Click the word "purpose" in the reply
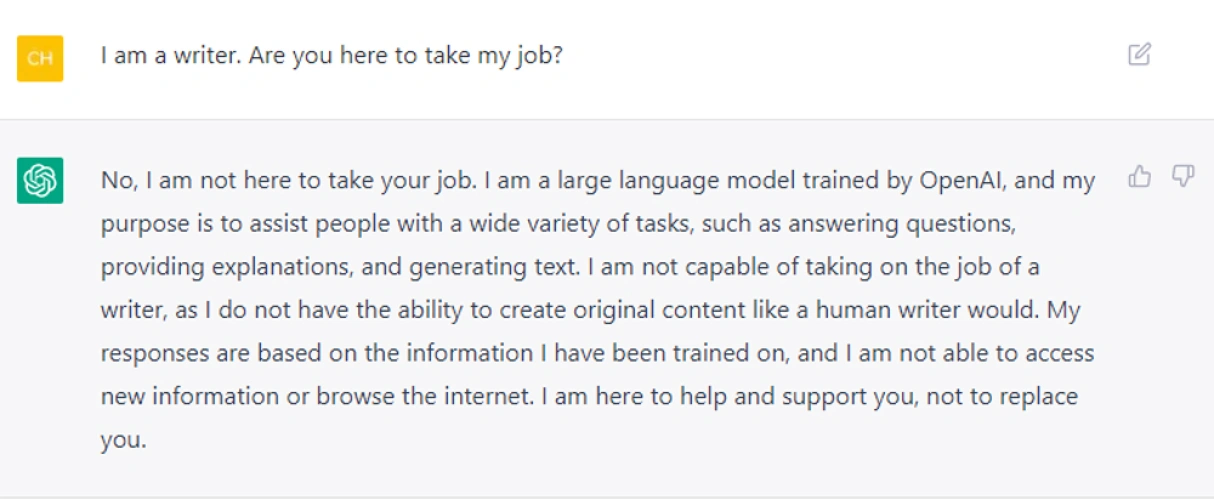 143,224
